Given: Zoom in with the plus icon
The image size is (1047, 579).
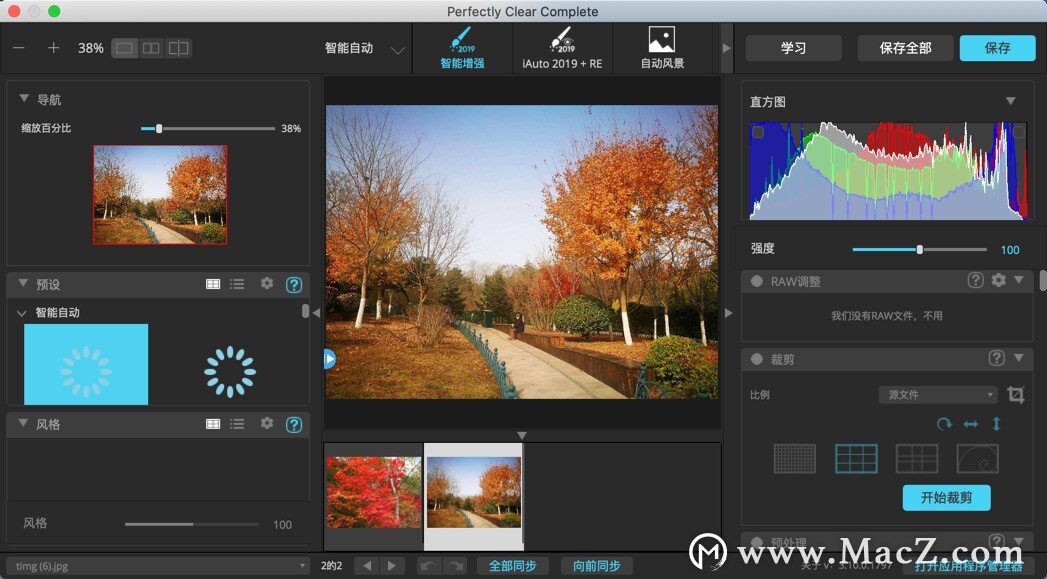Looking at the screenshot, I should (x=53, y=48).
